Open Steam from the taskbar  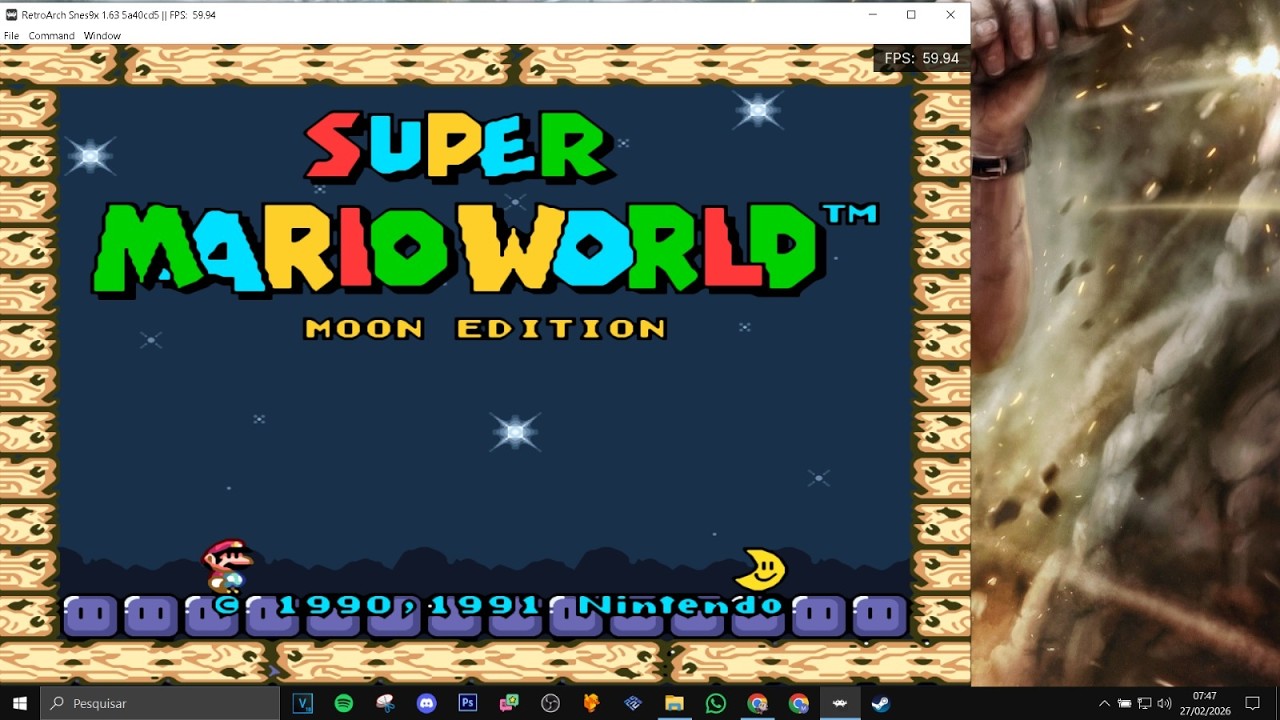point(881,703)
